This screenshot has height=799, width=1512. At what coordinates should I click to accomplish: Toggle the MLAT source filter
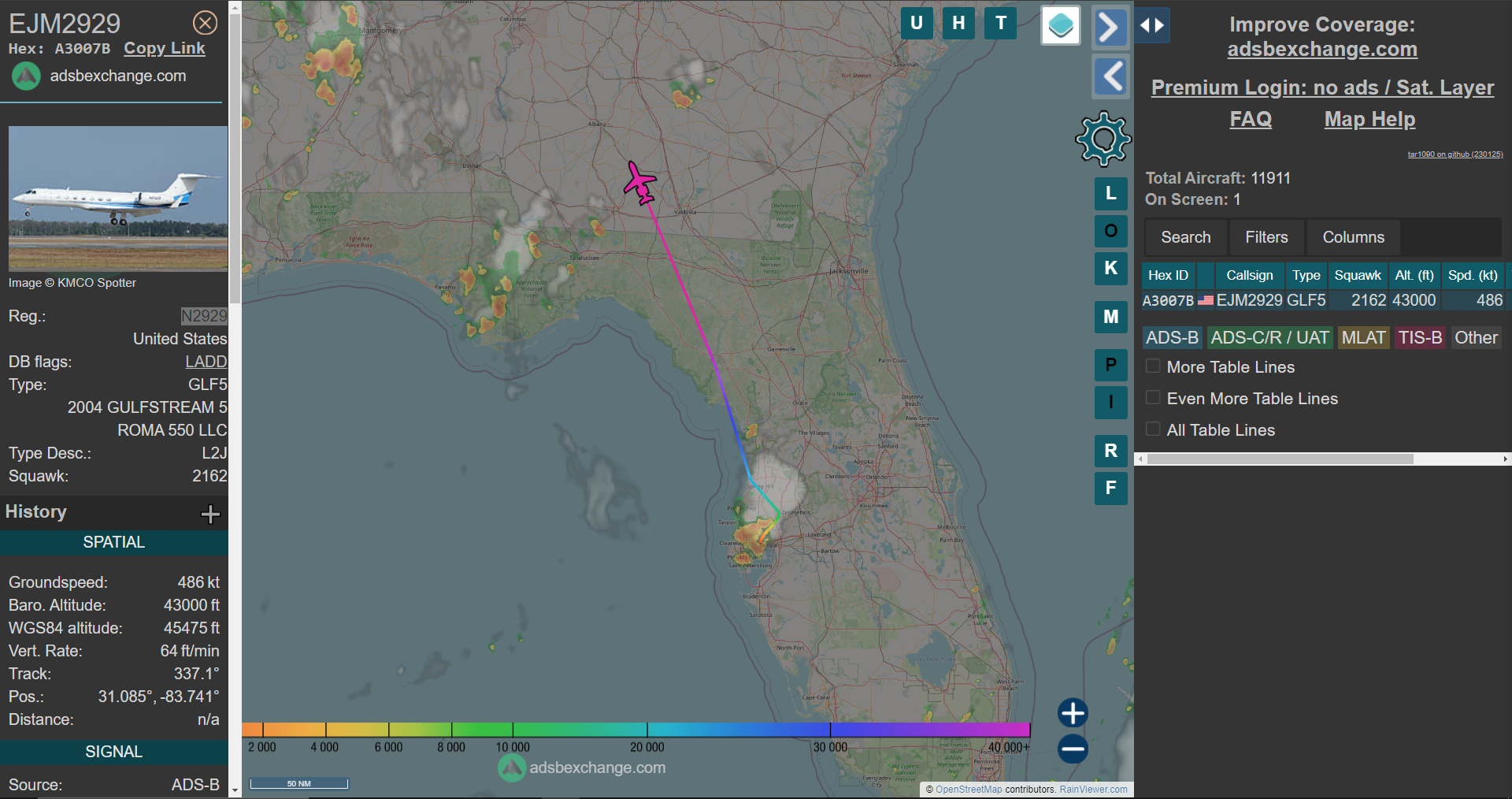pos(1363,338)
